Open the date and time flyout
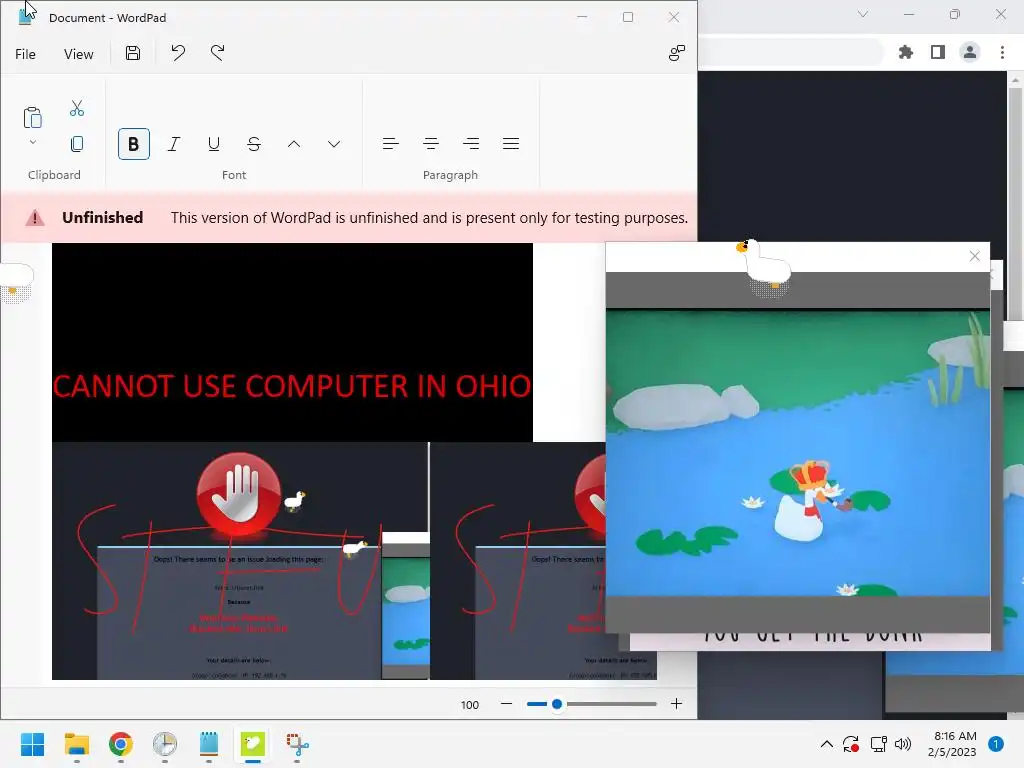Viewport: 1024px width, 768px height. (x=952, y=744)
